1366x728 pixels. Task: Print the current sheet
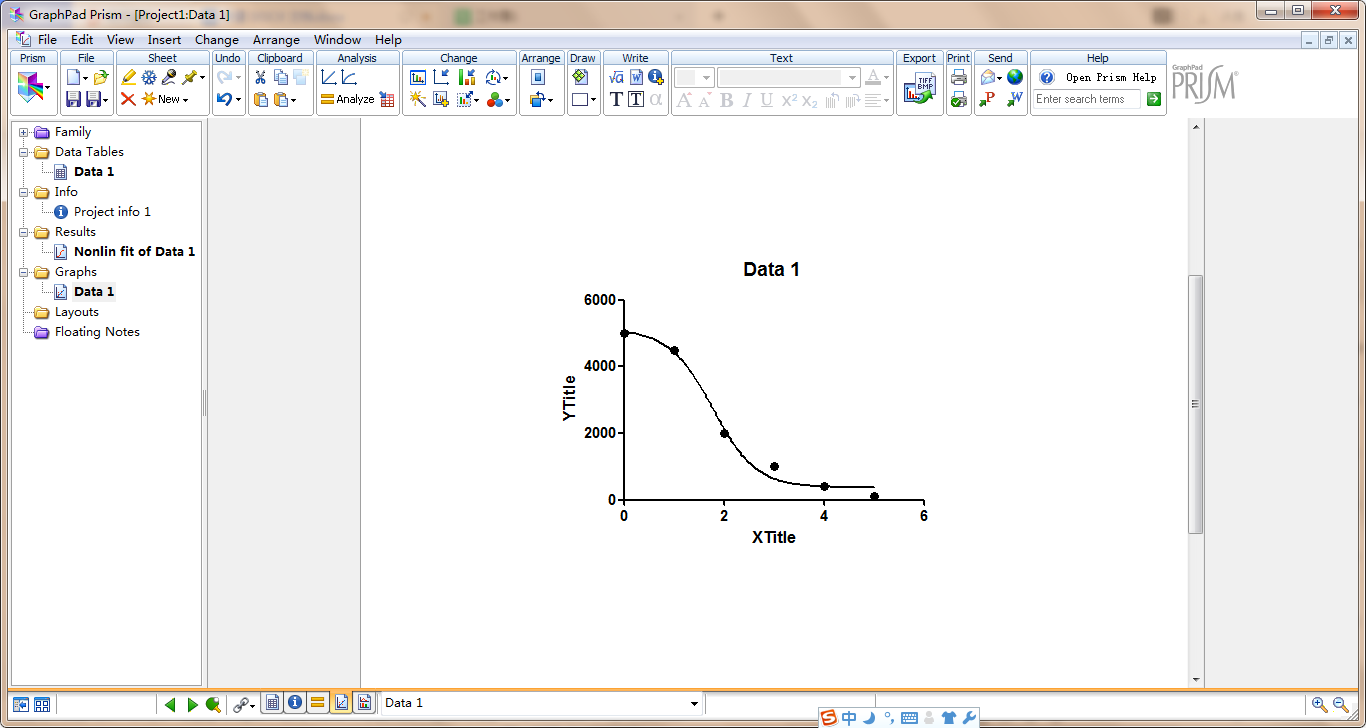coord(959,77)
